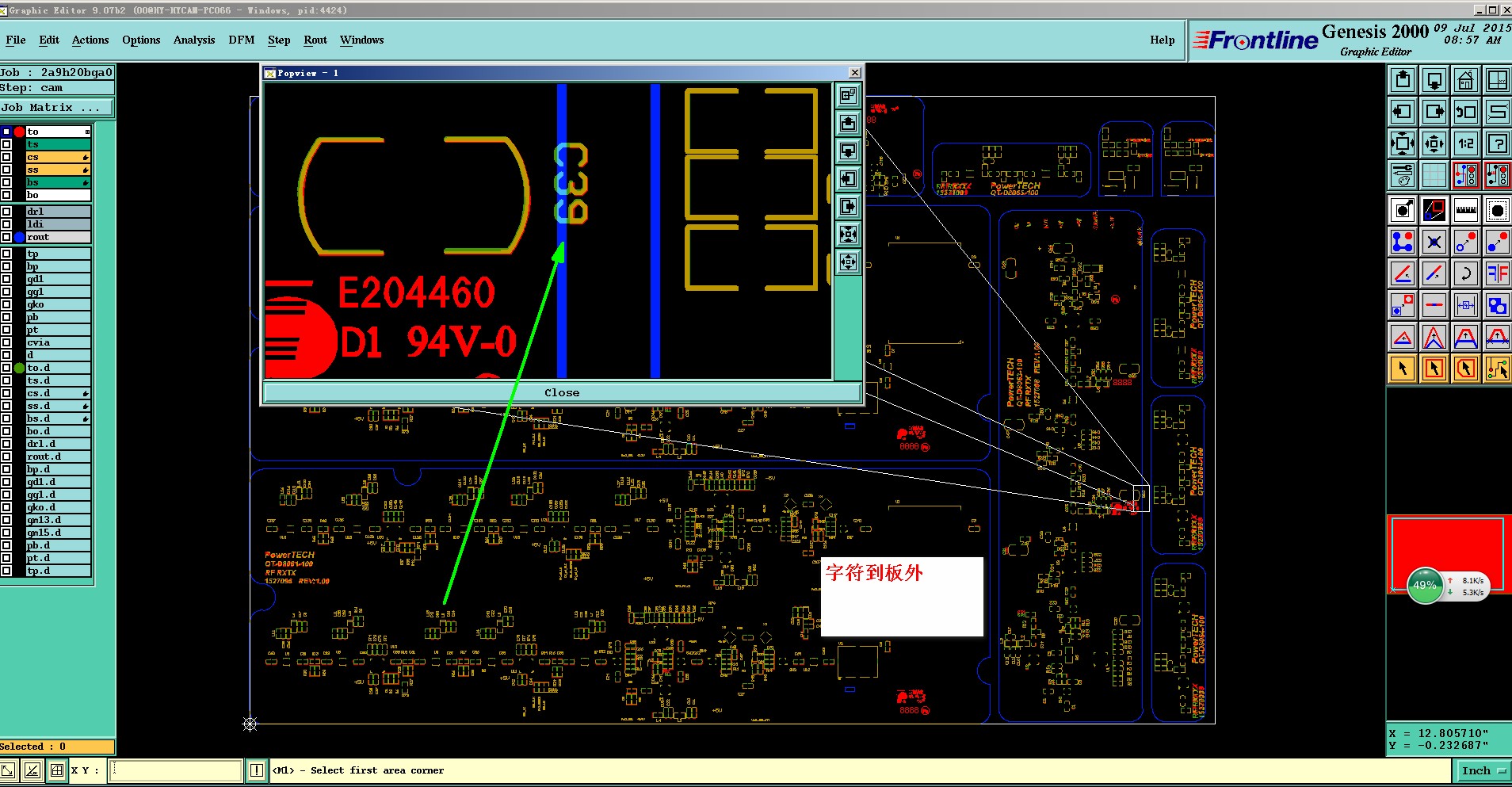Open the Edit menu
The width and height of the screenshot is (1512, 787).
tap(49, 40)
